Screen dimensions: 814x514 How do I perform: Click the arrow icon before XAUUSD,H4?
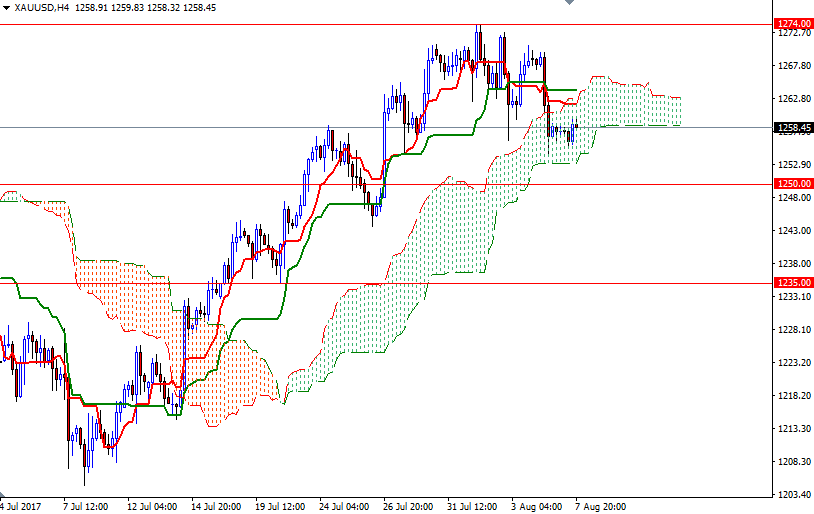point(6,7)
